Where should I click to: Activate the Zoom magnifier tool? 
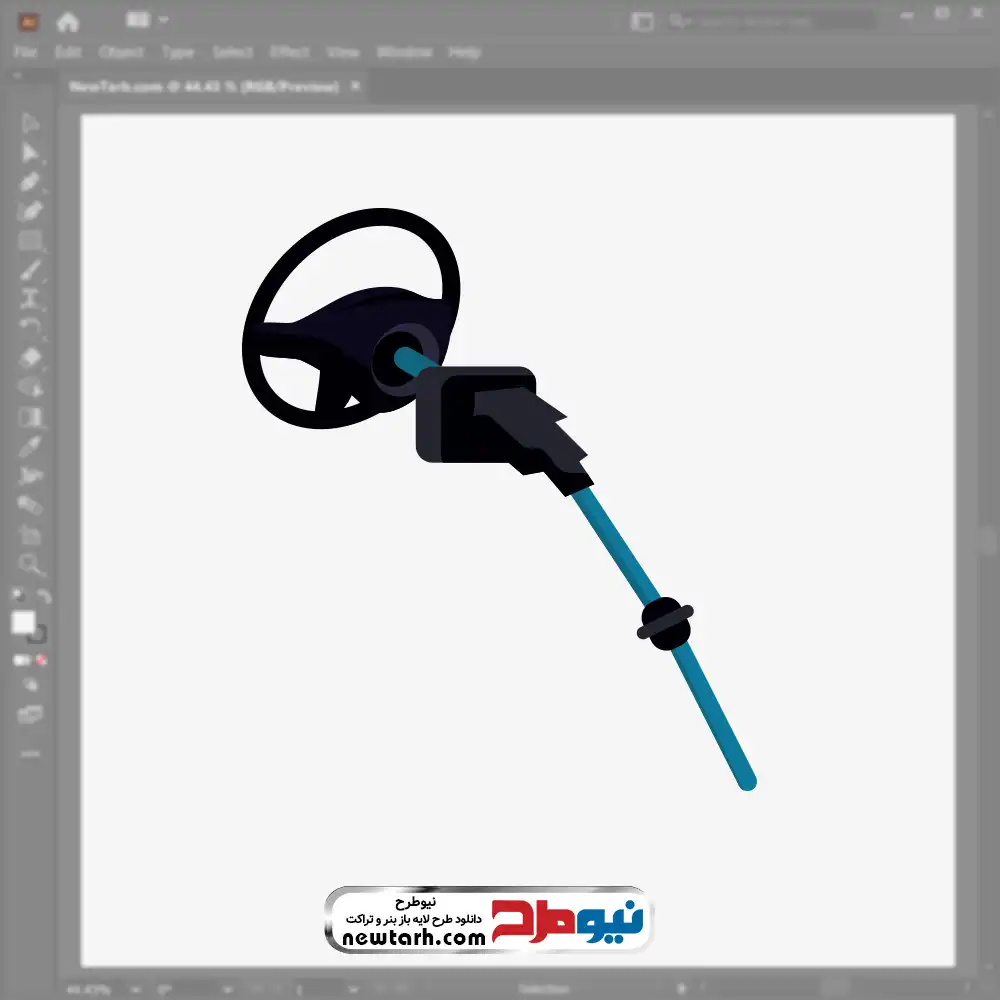[x=30, y=565]
